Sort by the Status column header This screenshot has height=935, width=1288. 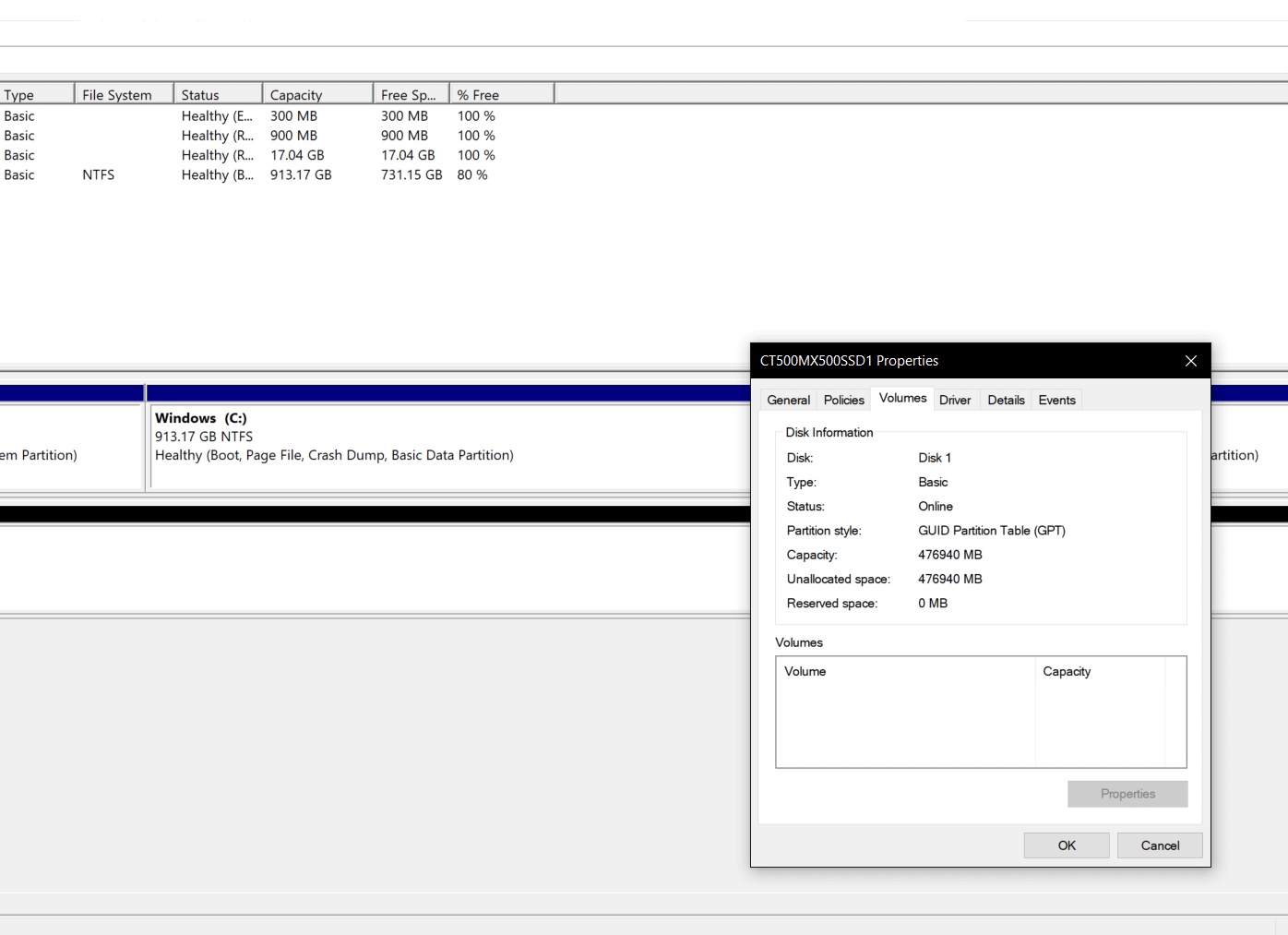click(218, 94)
